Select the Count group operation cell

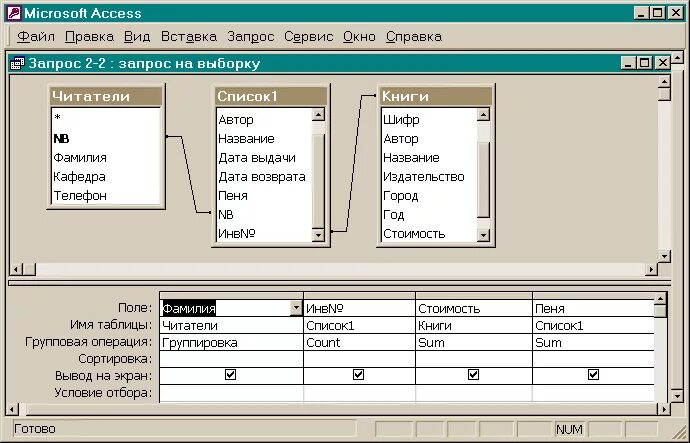pos(359,342)
